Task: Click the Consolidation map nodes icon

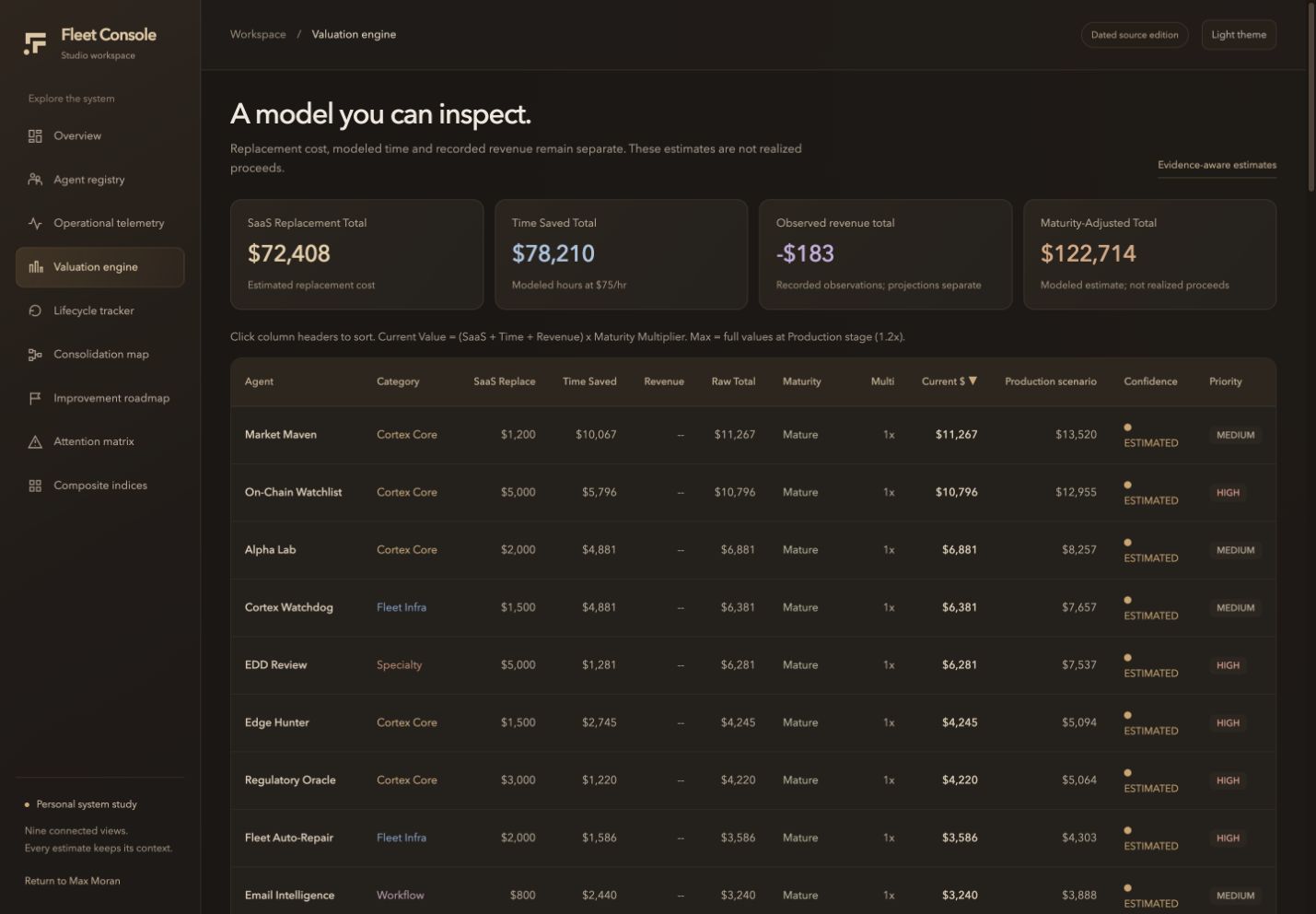Action: [35, 355]
